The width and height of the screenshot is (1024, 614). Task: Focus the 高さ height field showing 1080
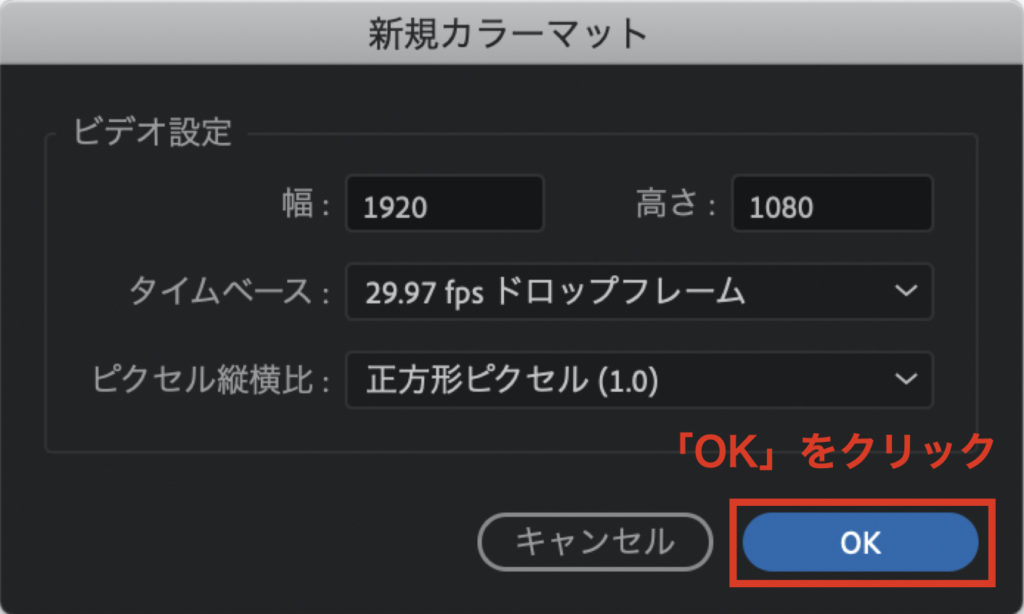pyautogui.click(x=833, y=204)
